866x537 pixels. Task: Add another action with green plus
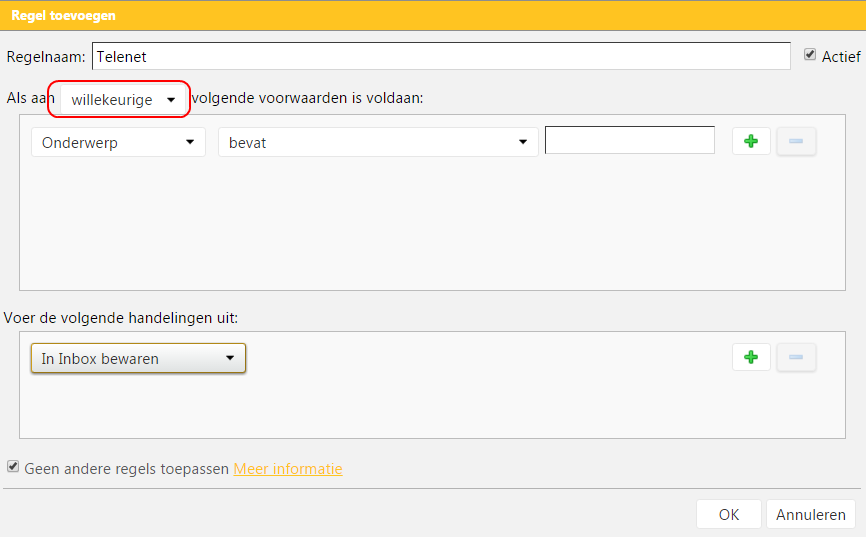click(751, 357)
